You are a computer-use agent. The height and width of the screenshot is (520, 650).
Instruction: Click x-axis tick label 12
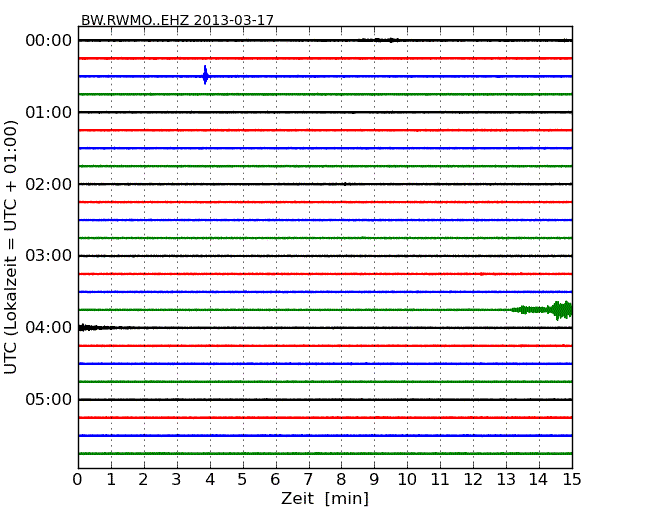[x=473, y=480]
